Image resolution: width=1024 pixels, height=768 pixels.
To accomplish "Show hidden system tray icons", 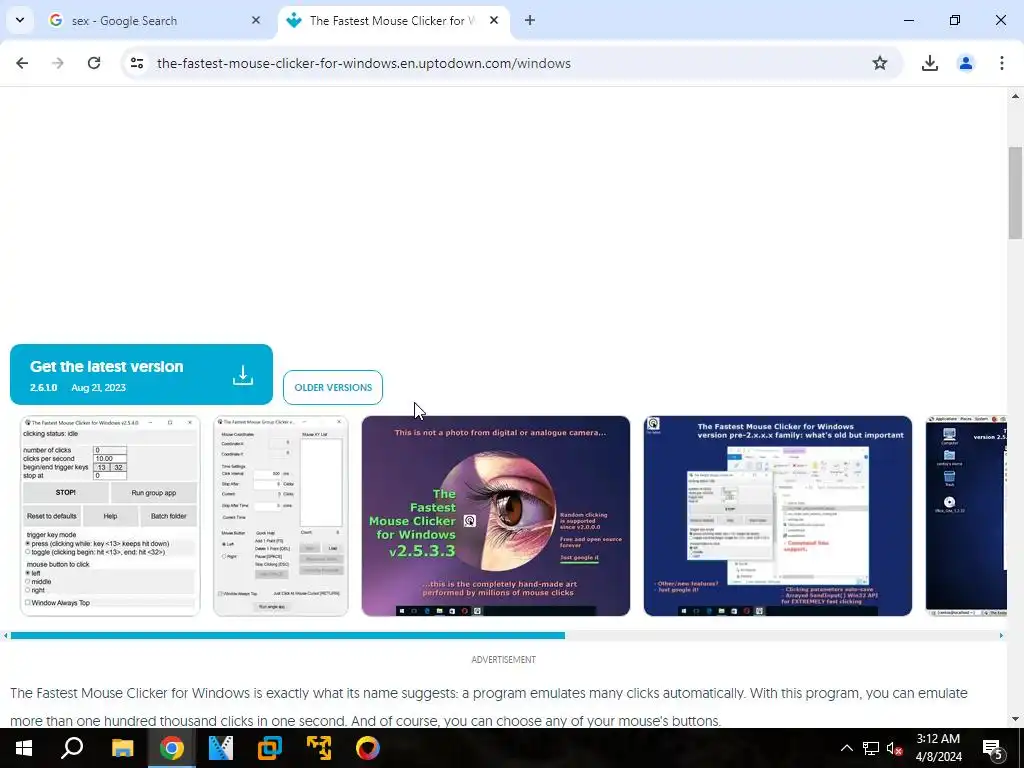I will click(846, 748).
